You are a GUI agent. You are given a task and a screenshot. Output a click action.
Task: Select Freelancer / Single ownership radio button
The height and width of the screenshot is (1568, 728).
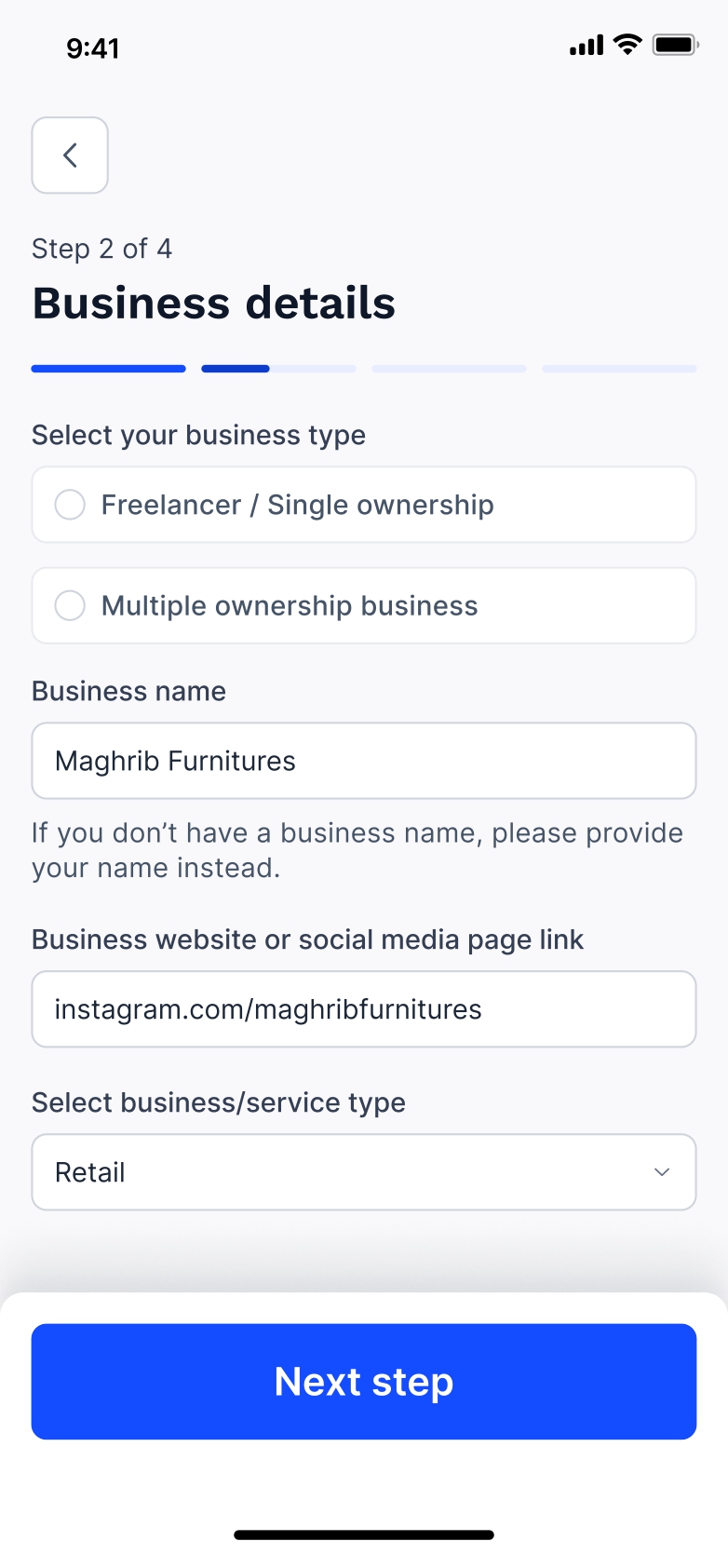coord(70,505)
